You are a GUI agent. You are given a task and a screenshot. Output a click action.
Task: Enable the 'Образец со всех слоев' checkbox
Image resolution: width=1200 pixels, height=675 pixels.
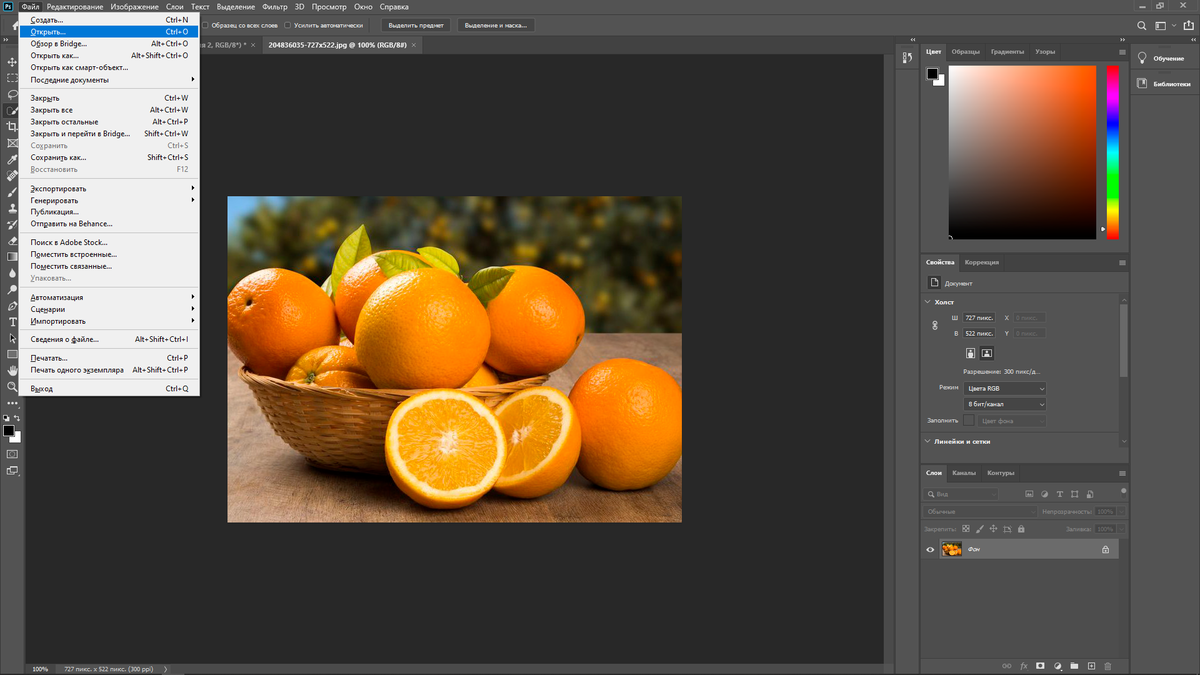(206, 25)
